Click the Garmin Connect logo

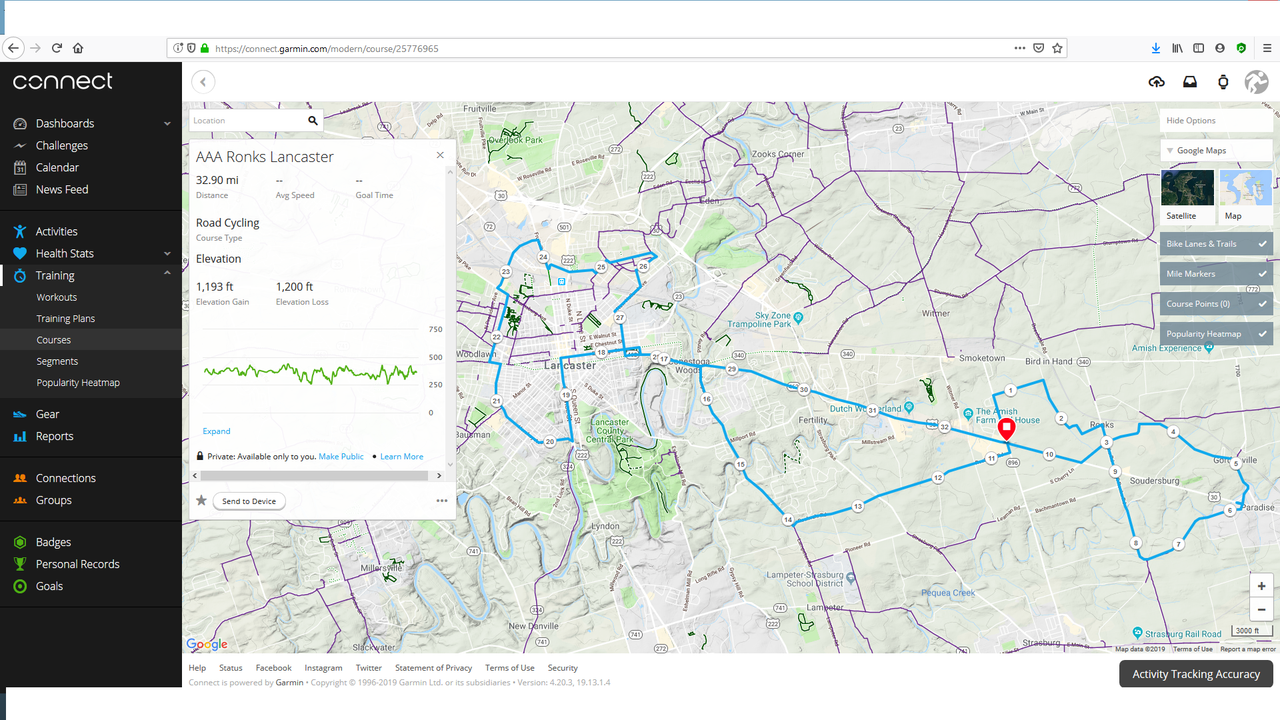[x=62, y=82]
